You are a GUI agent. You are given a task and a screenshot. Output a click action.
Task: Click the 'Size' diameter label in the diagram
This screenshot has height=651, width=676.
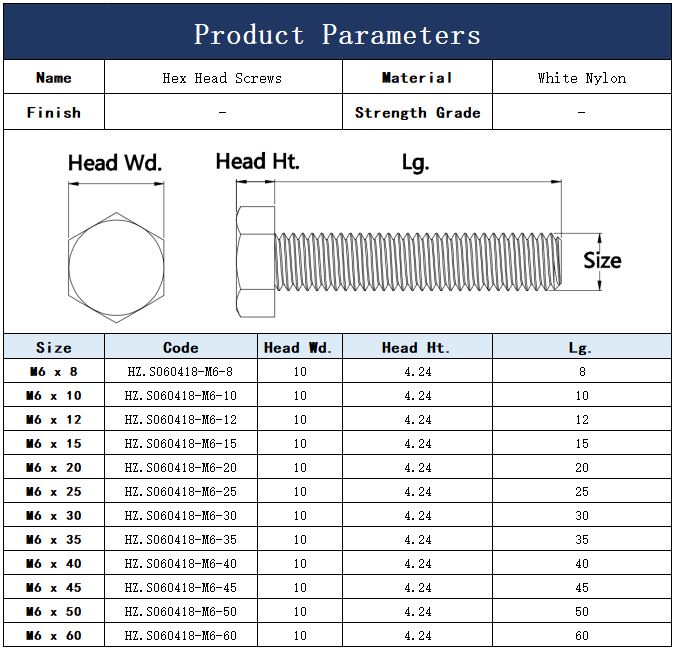[602, 261]
